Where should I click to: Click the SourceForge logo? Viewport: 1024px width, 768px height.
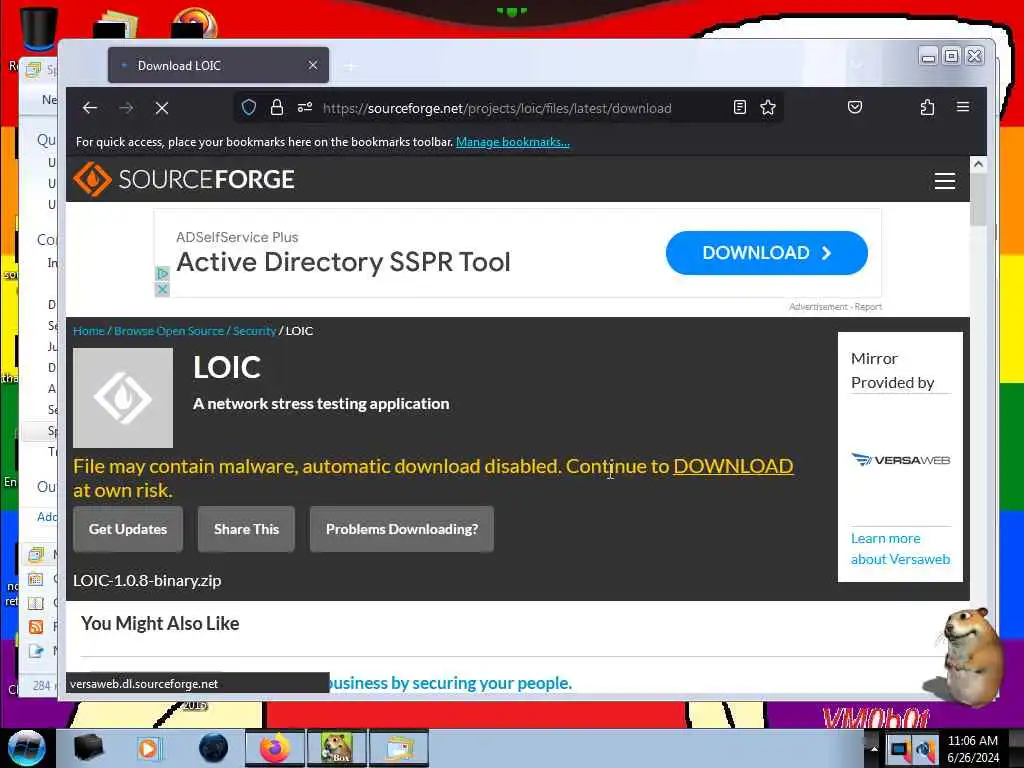point(184,179)
